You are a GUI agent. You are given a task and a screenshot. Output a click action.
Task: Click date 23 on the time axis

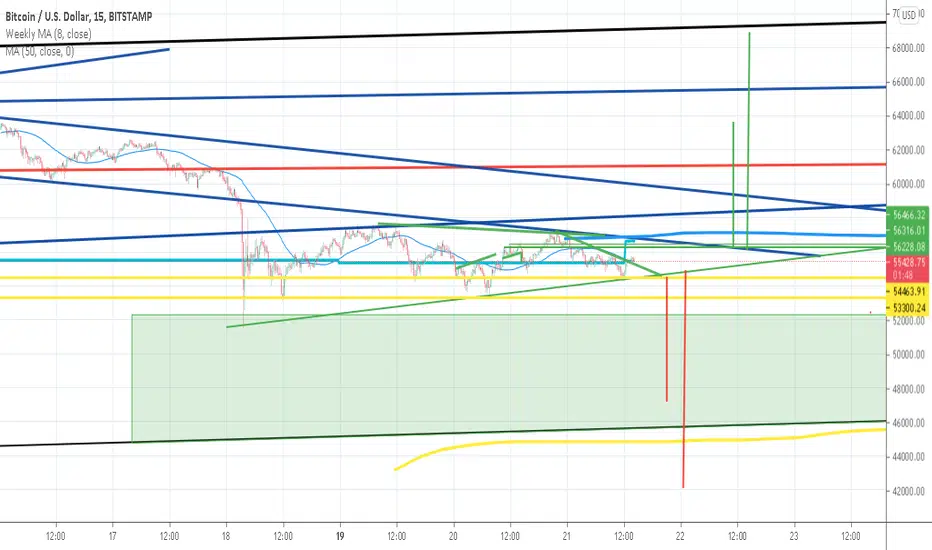coord(794,536)
